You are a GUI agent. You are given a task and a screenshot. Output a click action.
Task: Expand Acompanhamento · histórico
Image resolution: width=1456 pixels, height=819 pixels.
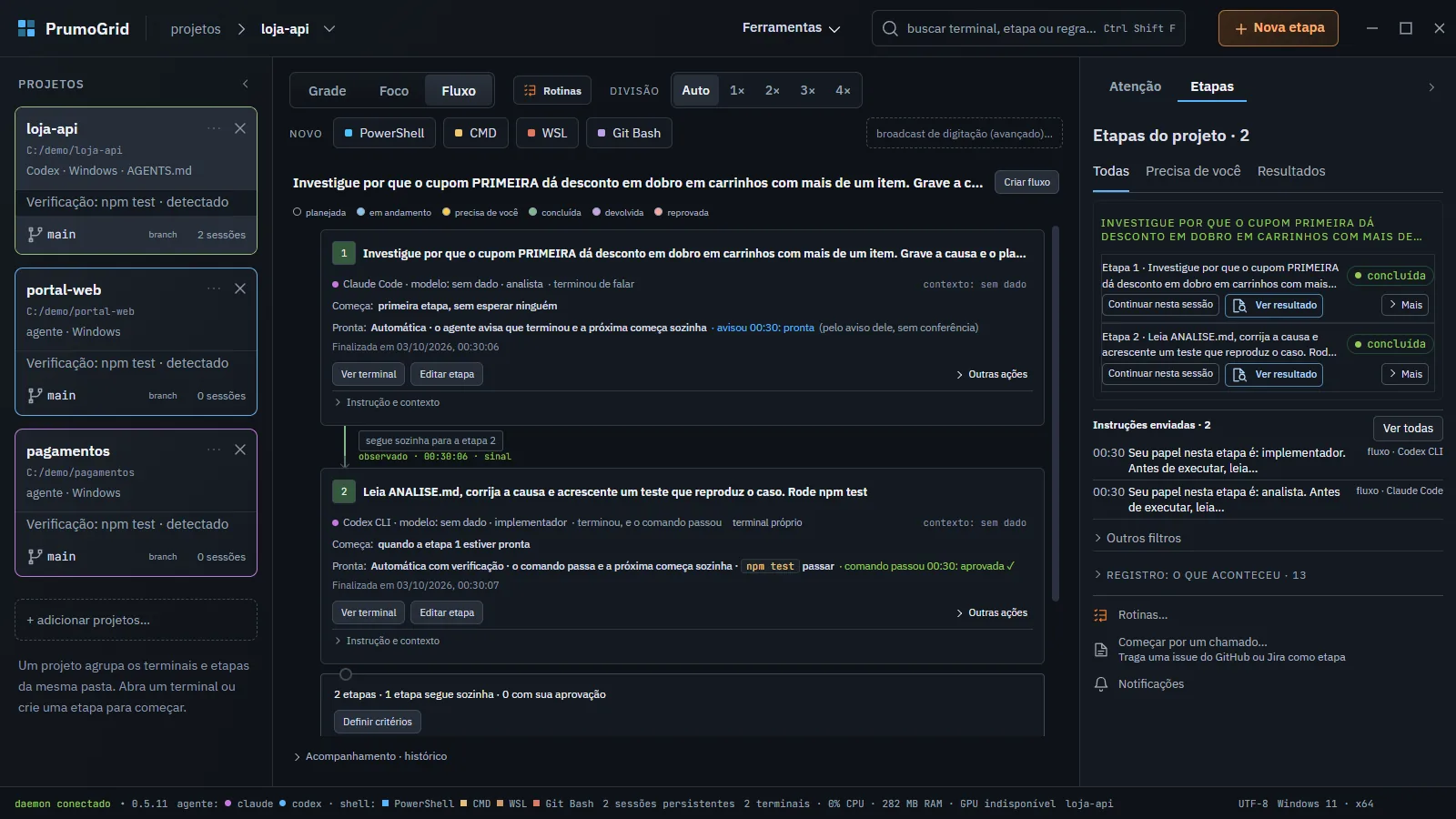pos(370,756)
